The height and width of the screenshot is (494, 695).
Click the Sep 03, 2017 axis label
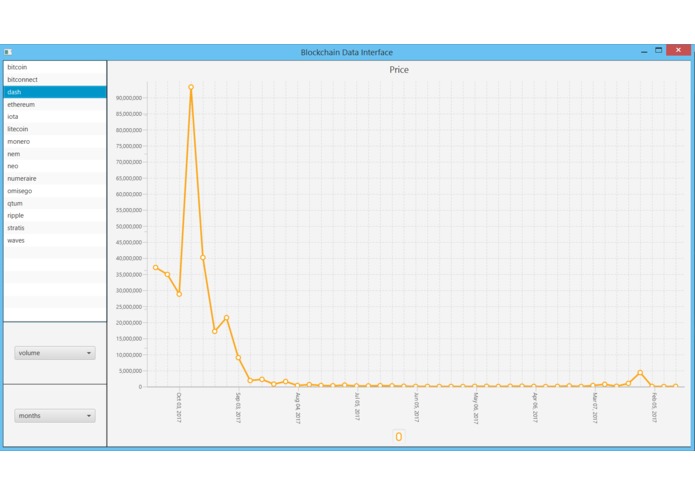[x=238, y=407]
